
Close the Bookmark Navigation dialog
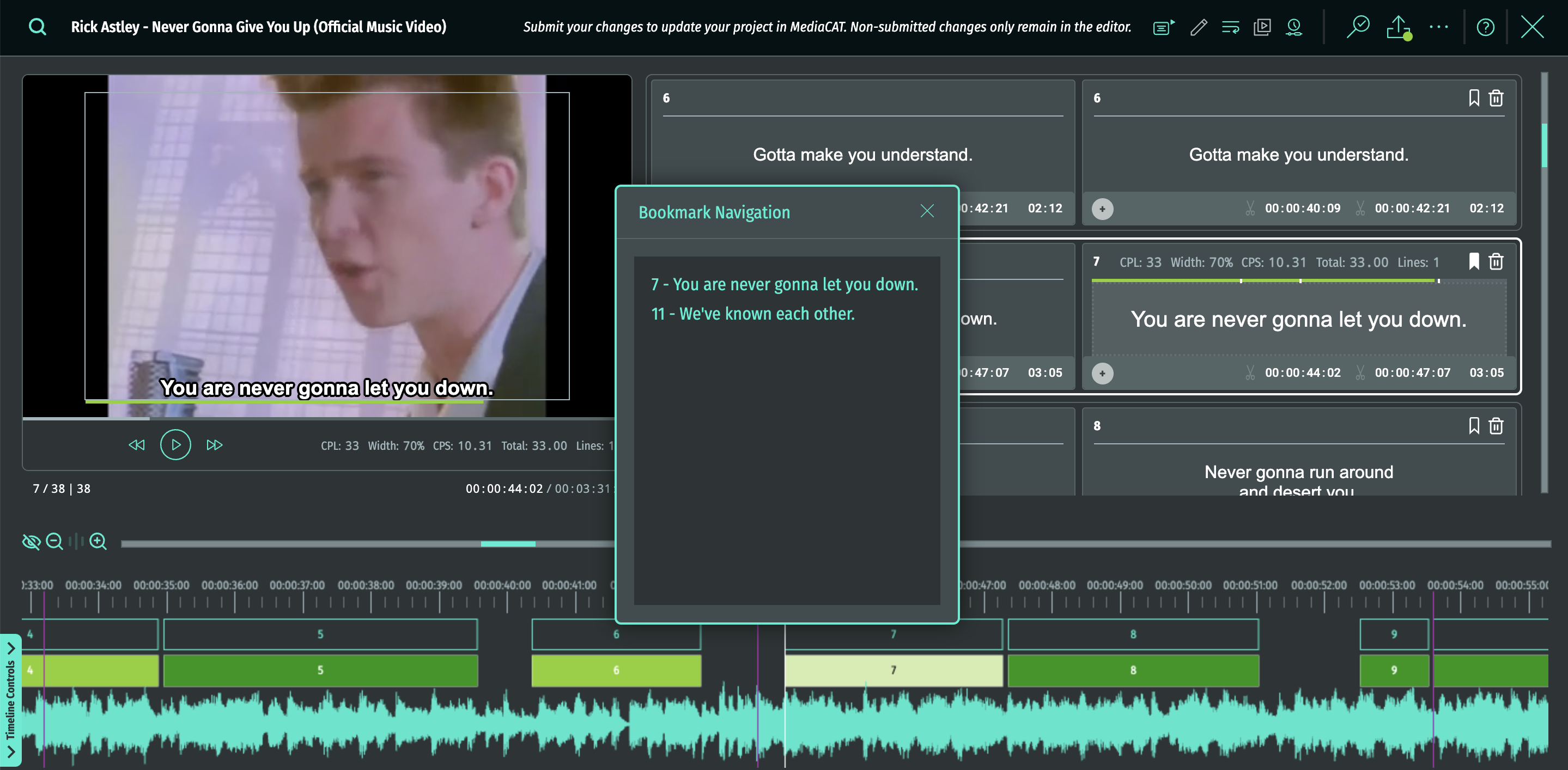tap(926, 211)
